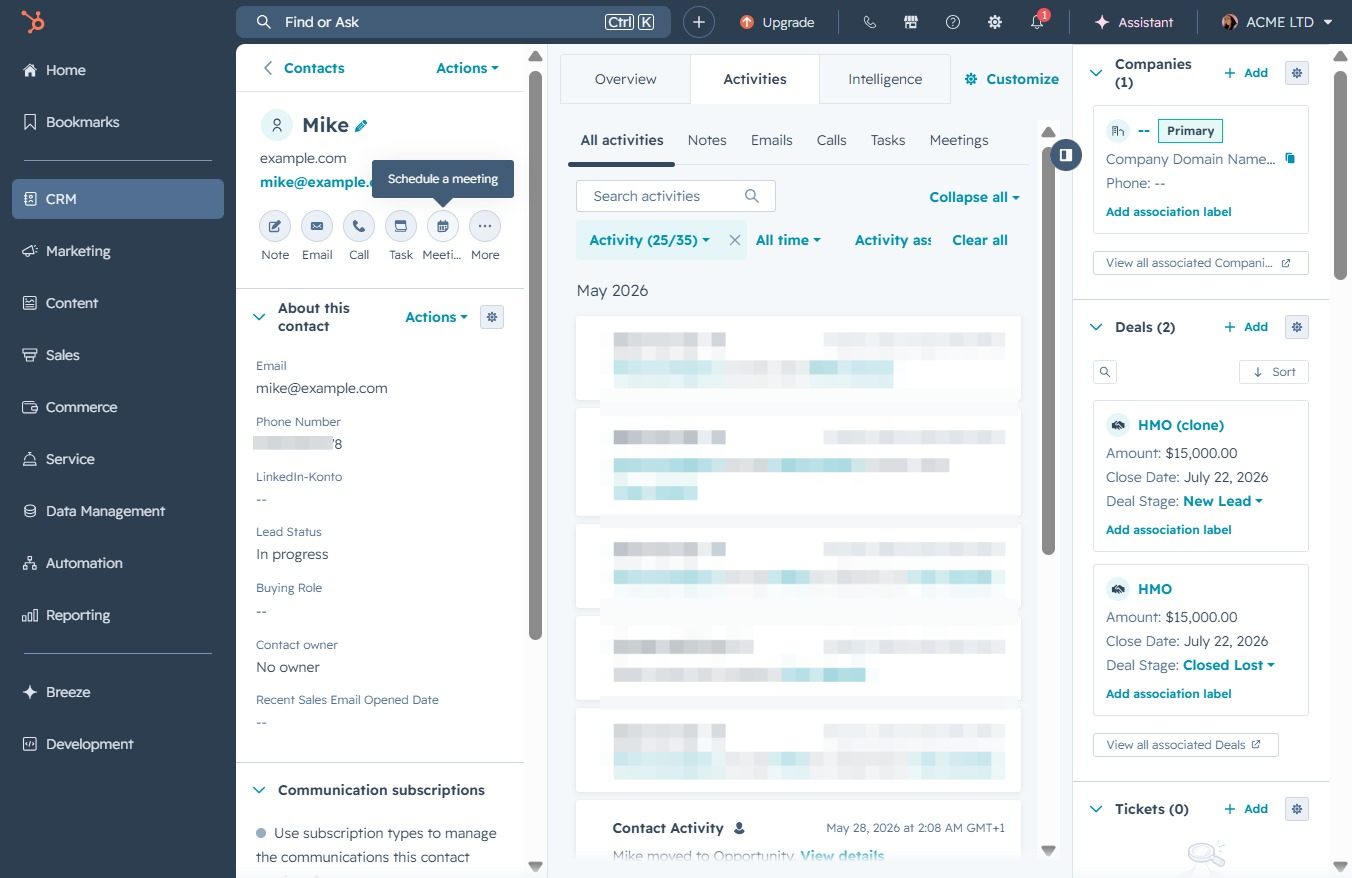
Task: Click View all associated Deals
Action: (1186, 745)
